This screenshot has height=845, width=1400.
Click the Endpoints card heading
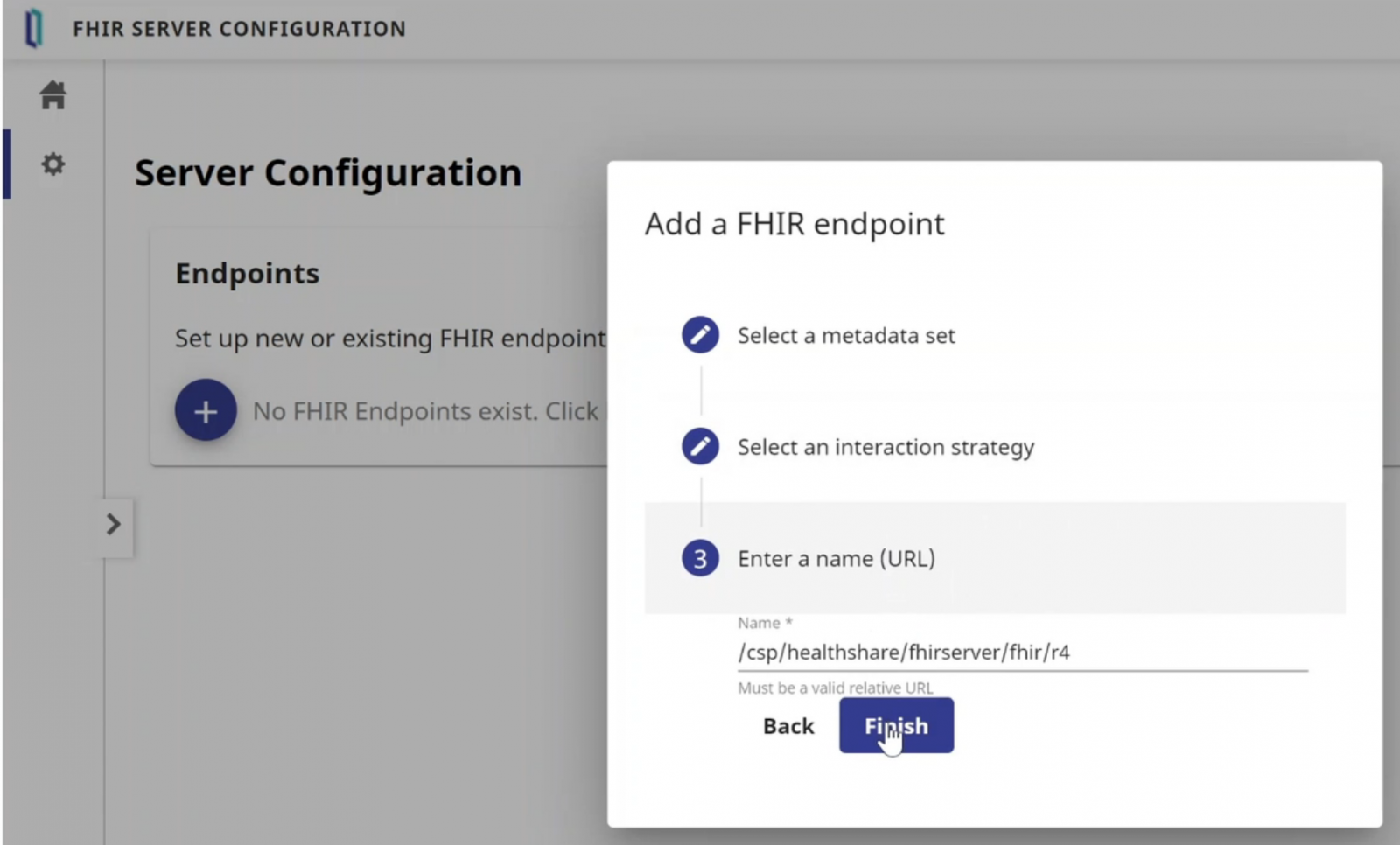[248, 274]
